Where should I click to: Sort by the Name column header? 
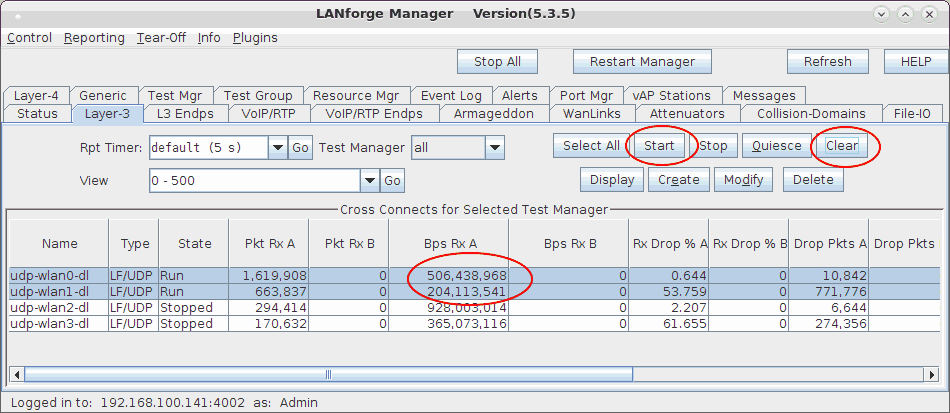[x=59, y=243]
